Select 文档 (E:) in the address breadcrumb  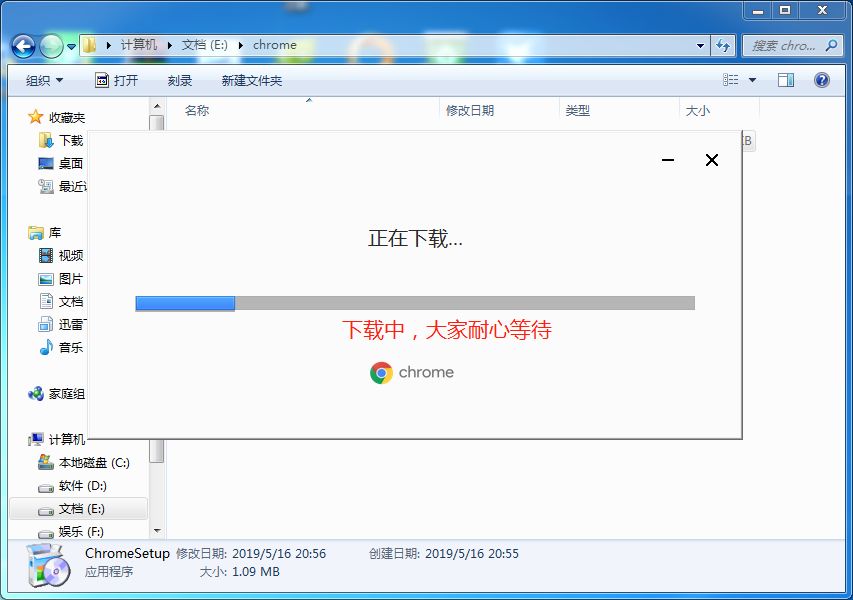[205, 45]
